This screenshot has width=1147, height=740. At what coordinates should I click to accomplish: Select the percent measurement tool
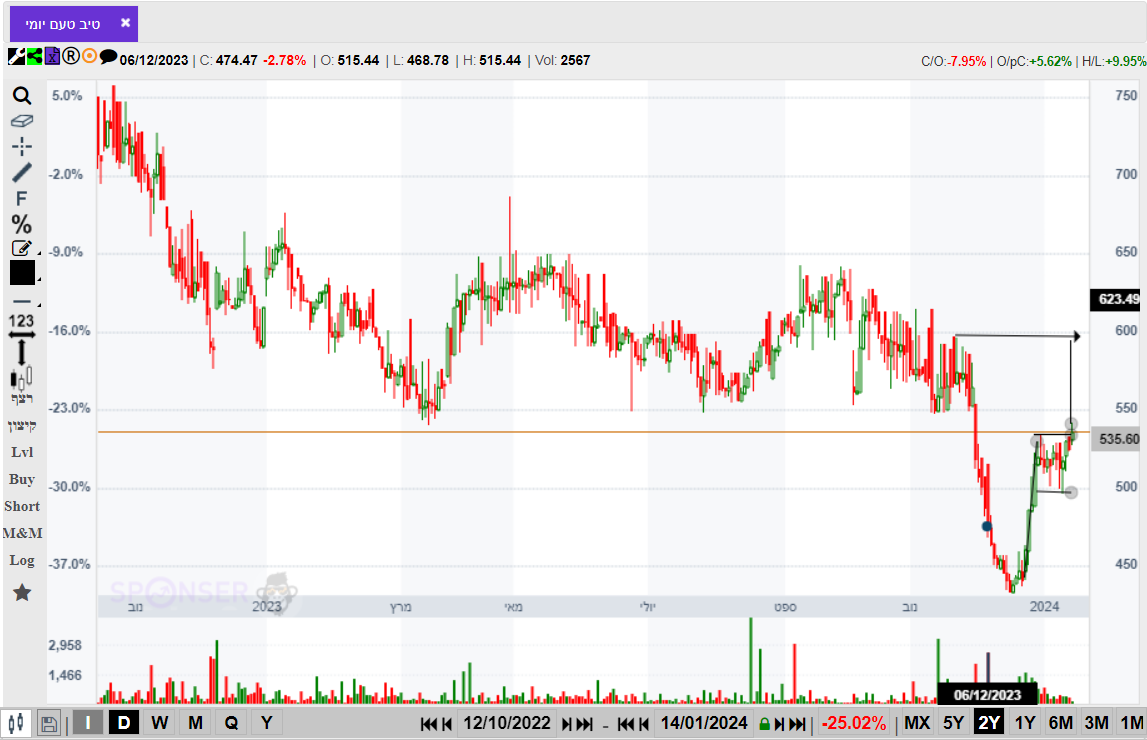pos(21,224)
